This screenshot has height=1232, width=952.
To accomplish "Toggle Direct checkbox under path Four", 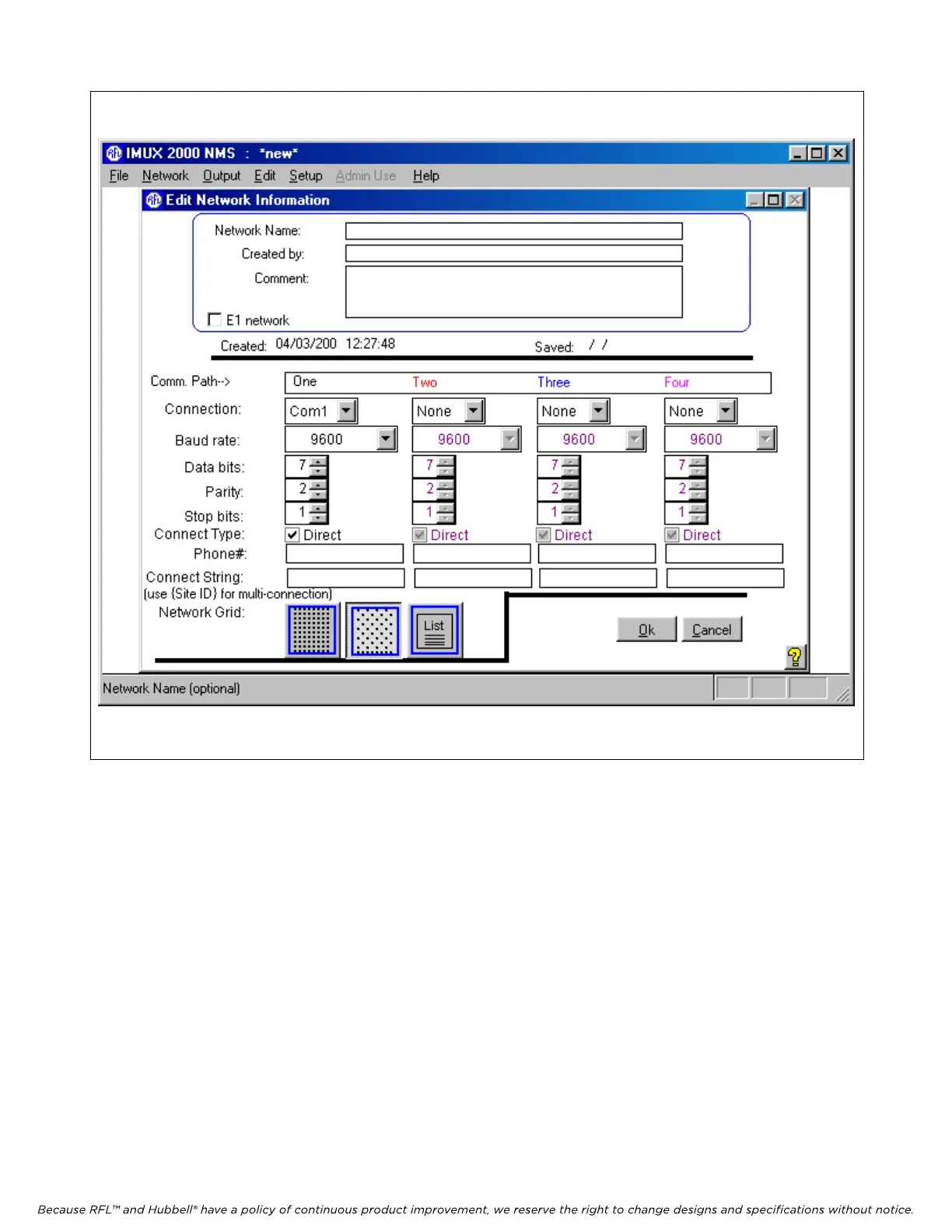I will click(672, 535).
